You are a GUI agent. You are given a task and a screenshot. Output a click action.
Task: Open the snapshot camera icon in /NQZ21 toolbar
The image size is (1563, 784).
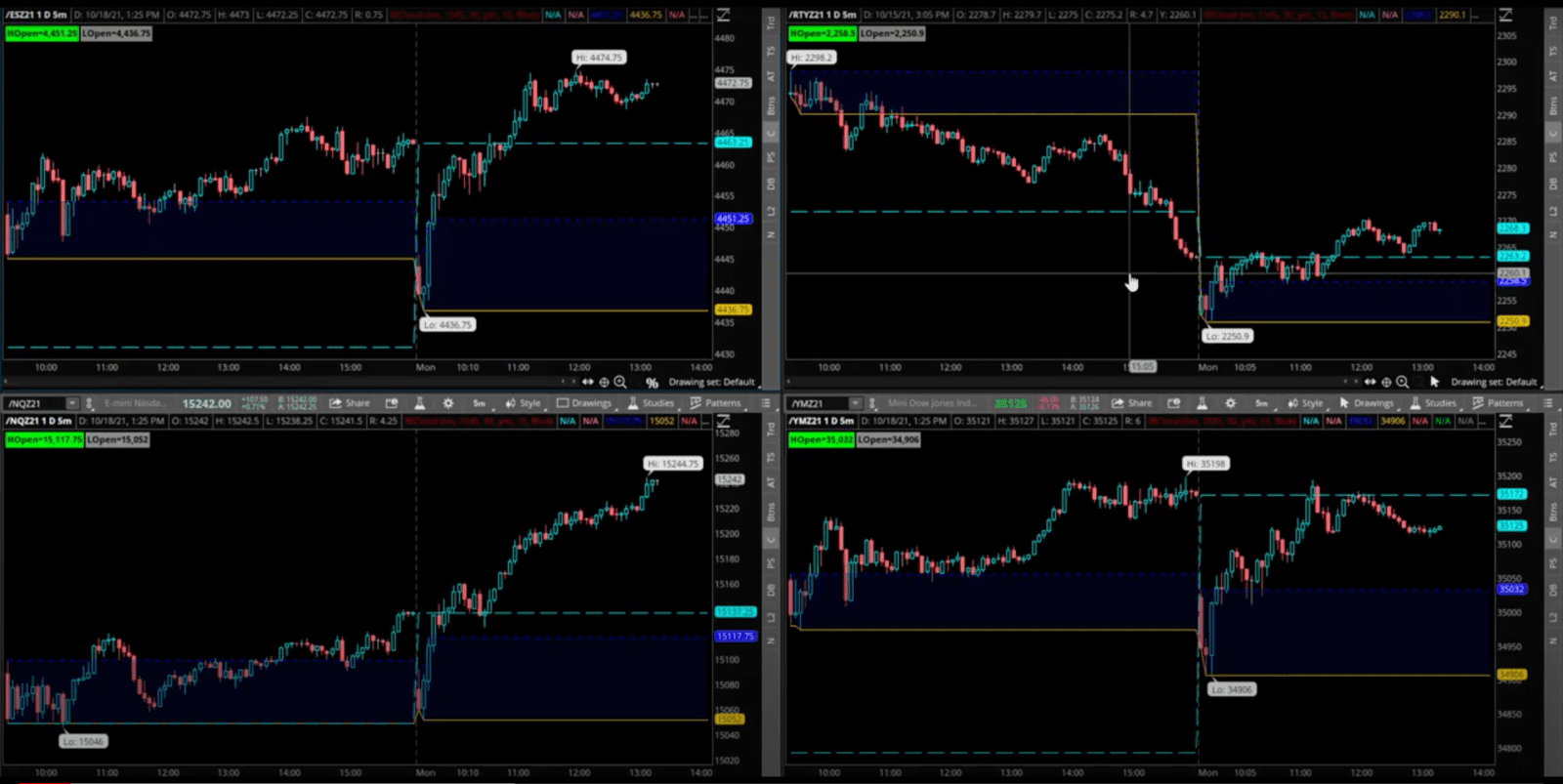pos(392,403)
